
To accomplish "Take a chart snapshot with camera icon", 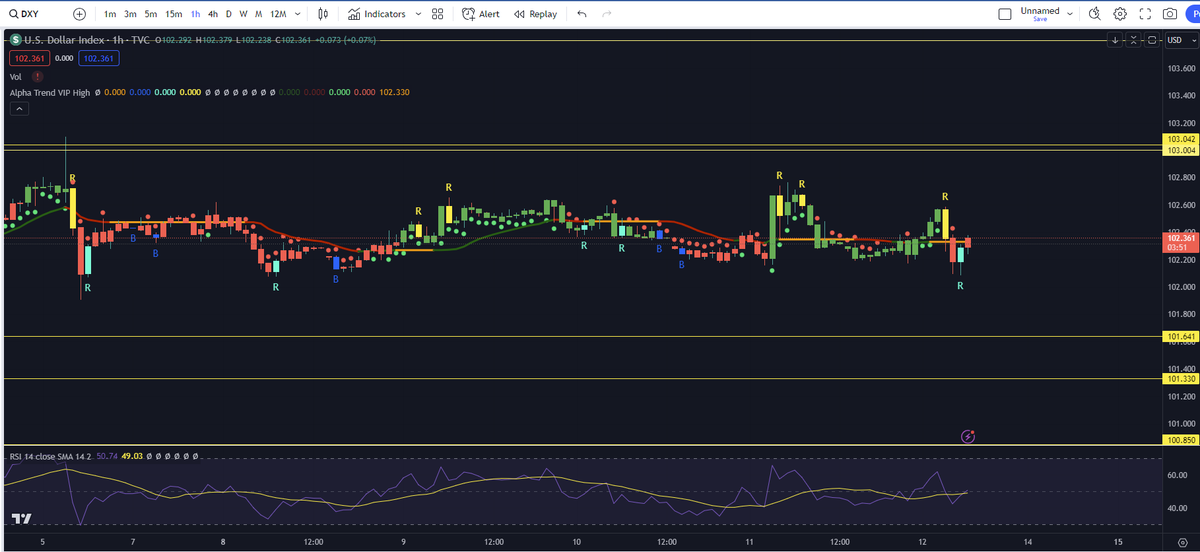I will 1171,14.
